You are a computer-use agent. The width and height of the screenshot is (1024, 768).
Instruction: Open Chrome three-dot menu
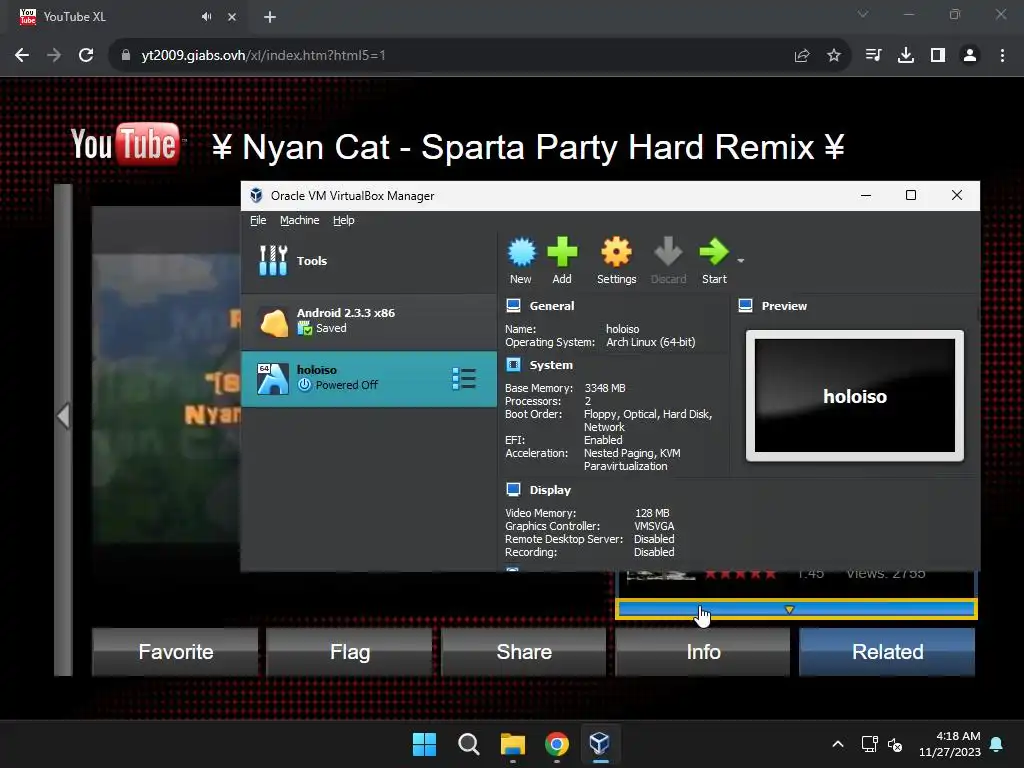click(1002, 56)
